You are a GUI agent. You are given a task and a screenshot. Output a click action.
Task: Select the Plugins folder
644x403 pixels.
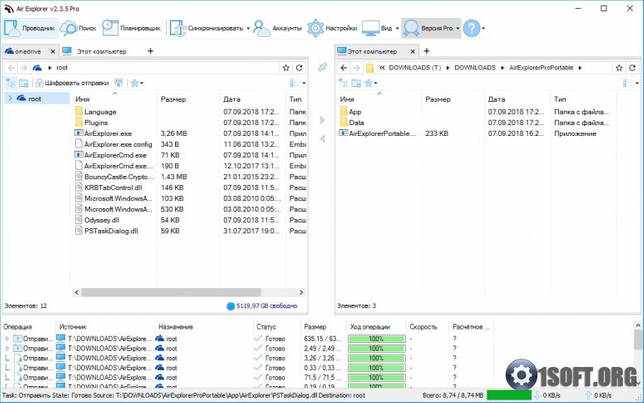click(96, 122)
